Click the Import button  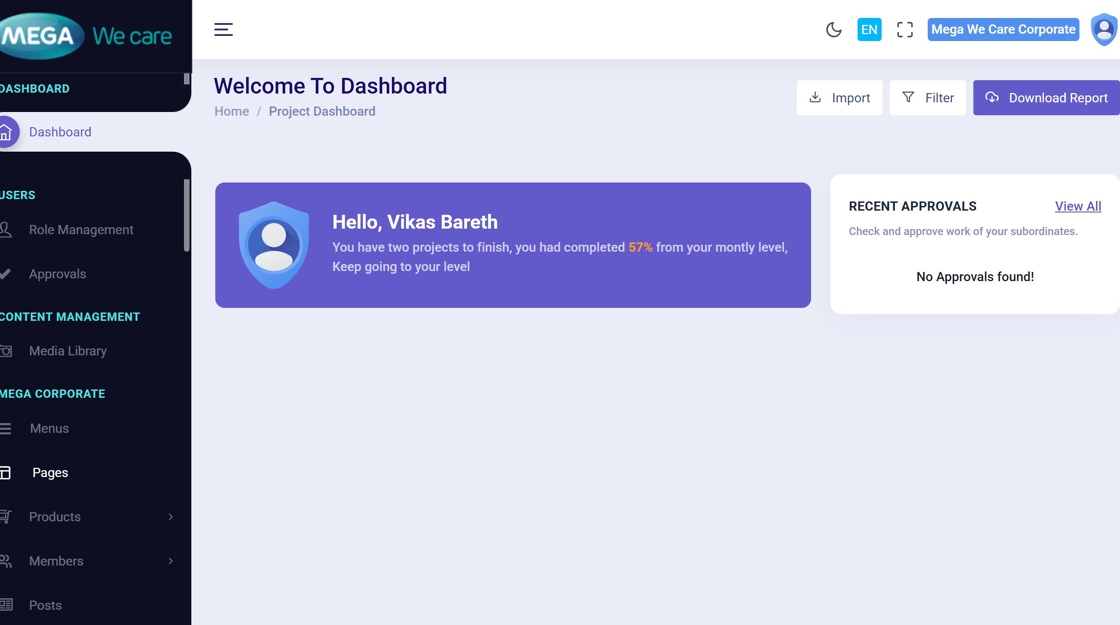pos(839,98)
